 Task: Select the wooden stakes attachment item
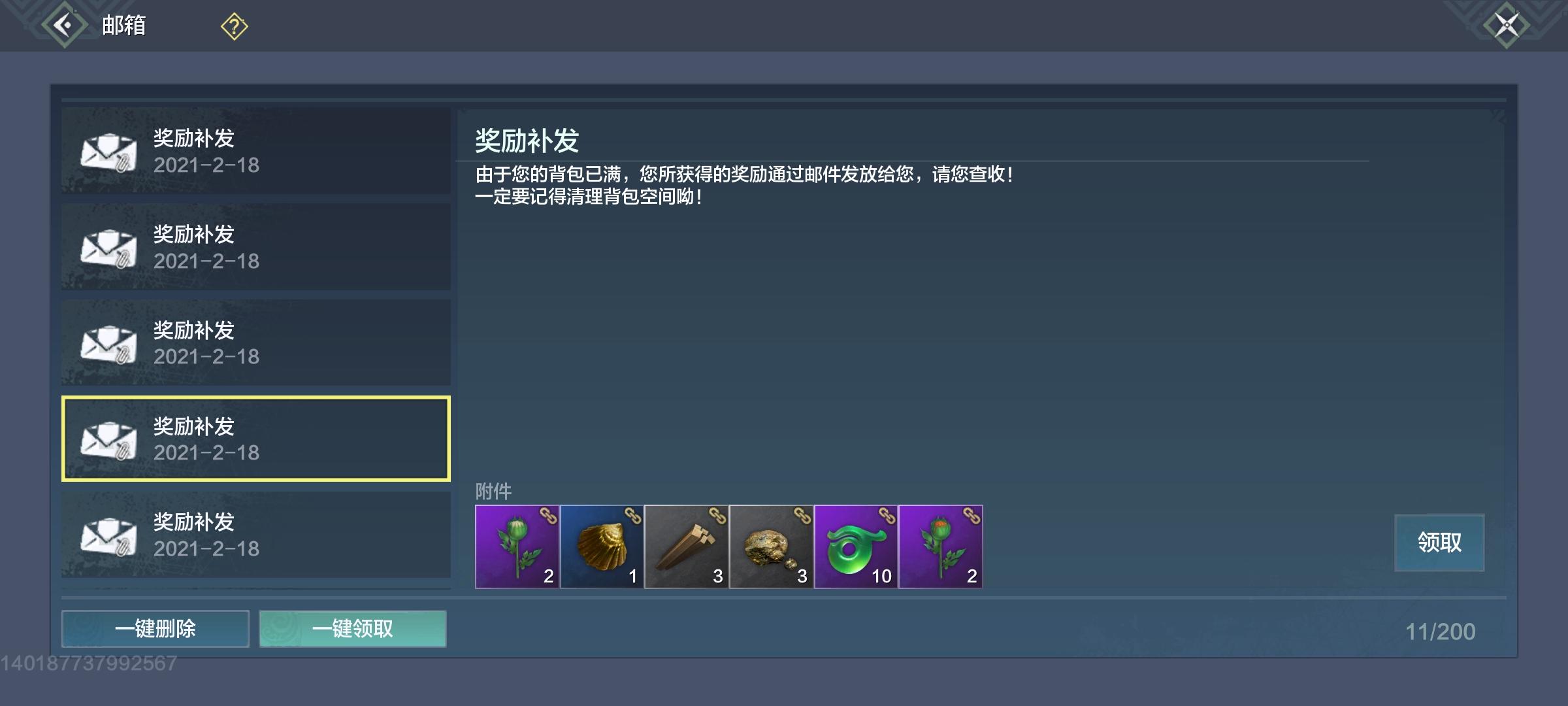(x=687, y=546)
